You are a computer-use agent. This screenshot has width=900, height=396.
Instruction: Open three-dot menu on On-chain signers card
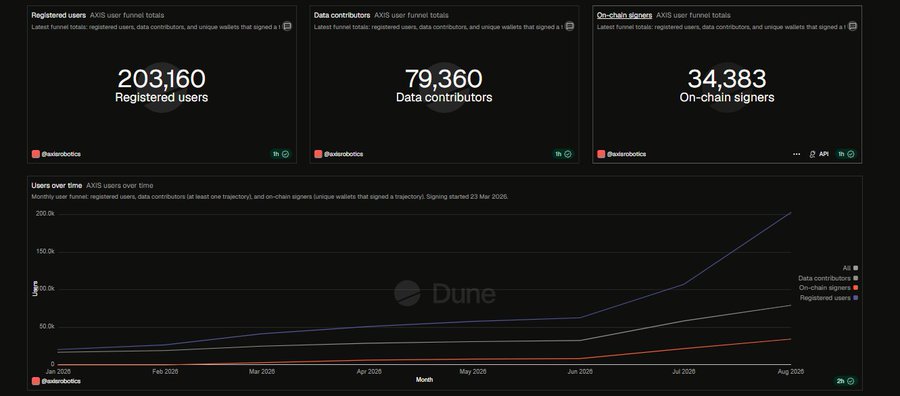(x=797, y=154)
